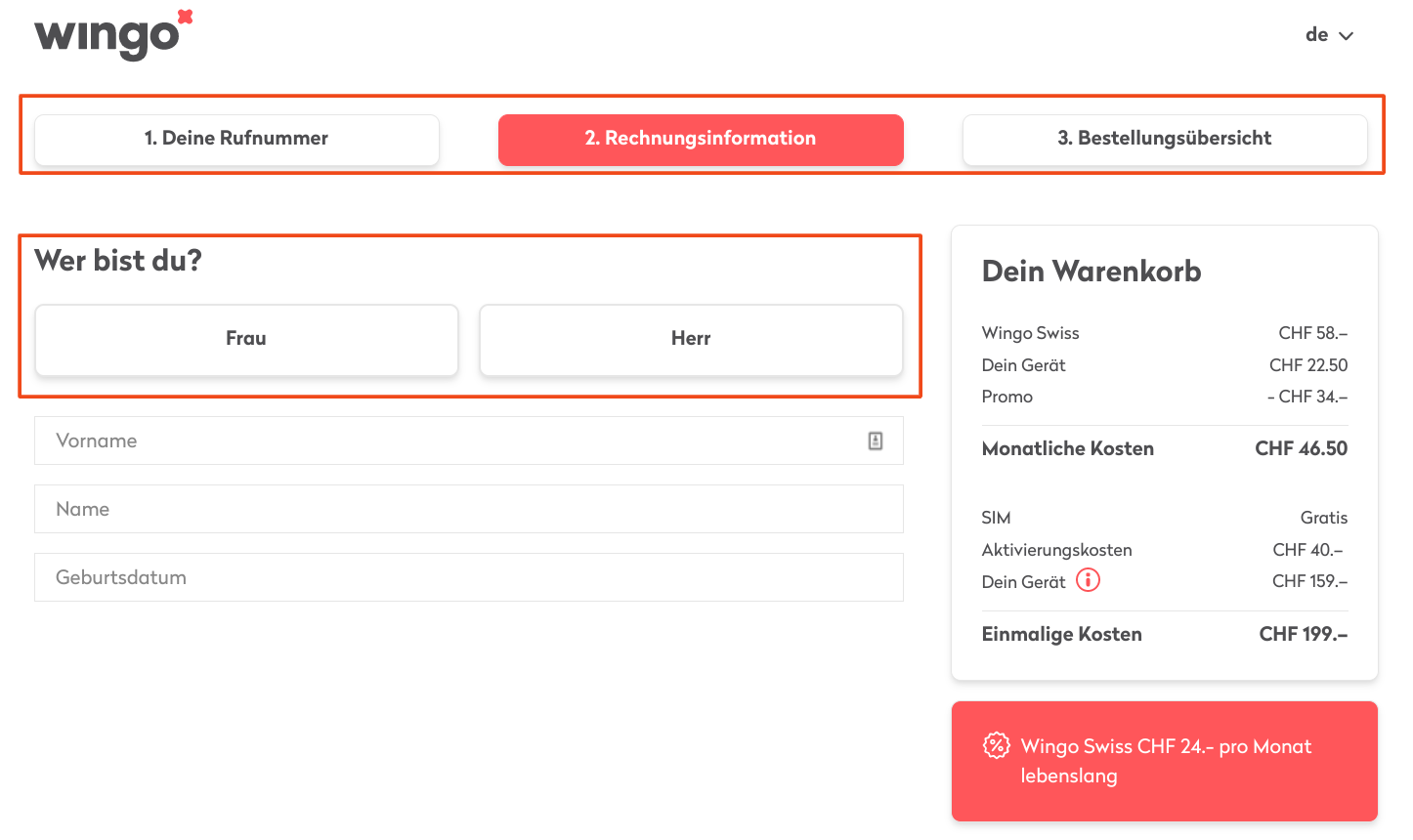The image size is (1413, 840).
Task: Click the Wingo Swiss line in the cart
Action: tap(1030, 333)
